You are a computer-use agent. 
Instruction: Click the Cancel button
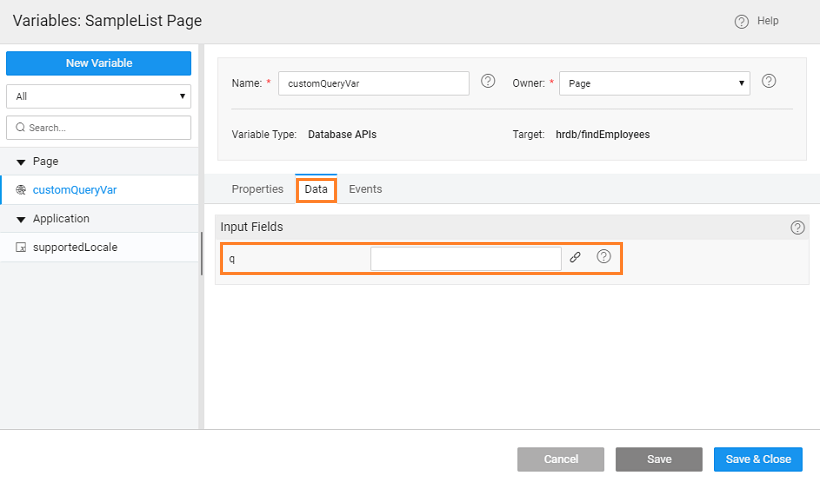pyautogui.click(x=560, y=459)
